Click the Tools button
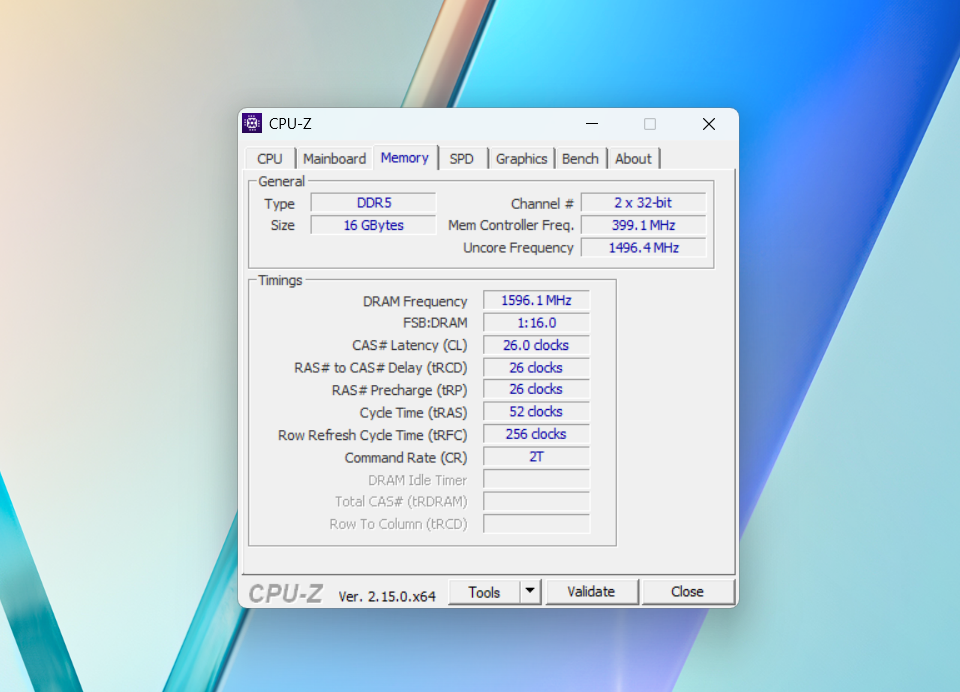960x692 pixels. [x=484, y=592]
